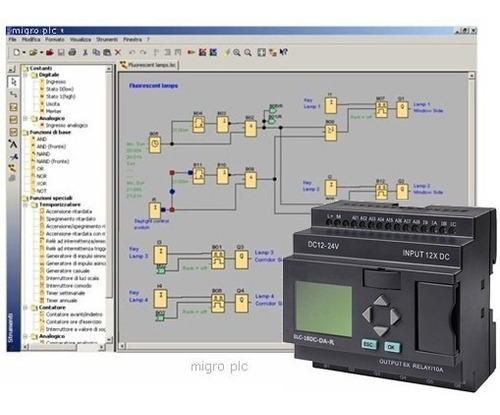Click the red Close file toolbar icon
The image size is (500, 415).
pyautogui.click(x=50, y=52)
